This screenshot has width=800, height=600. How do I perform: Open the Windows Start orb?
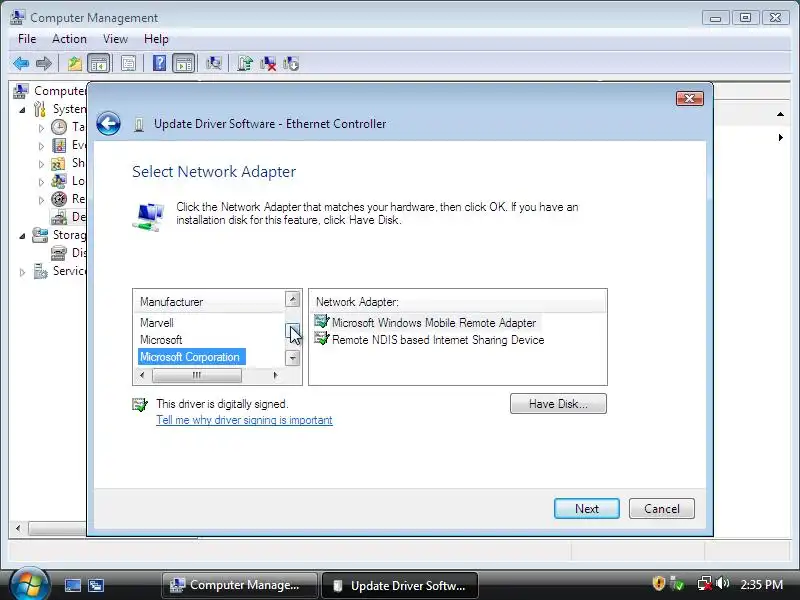tap(29, 584)
